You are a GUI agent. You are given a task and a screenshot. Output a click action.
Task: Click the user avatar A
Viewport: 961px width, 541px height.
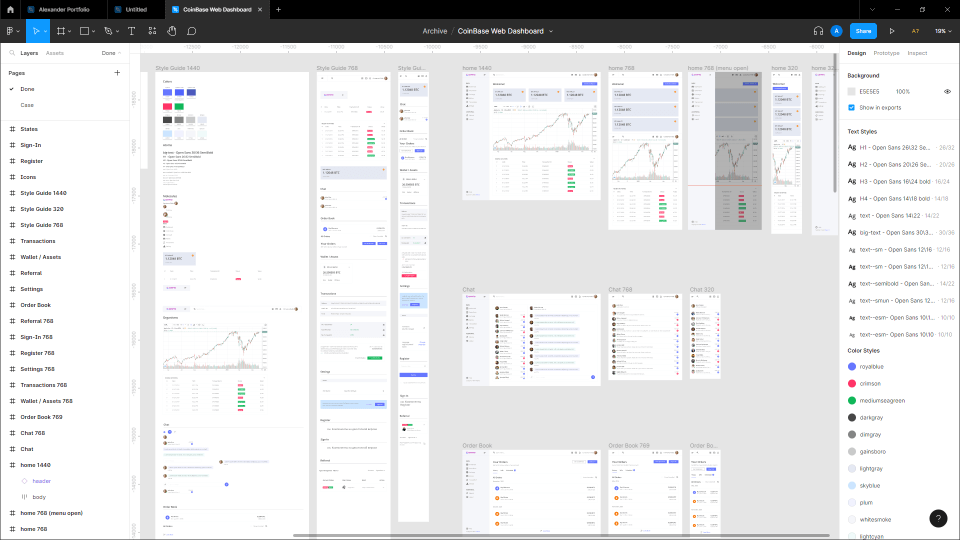point(836,31)
